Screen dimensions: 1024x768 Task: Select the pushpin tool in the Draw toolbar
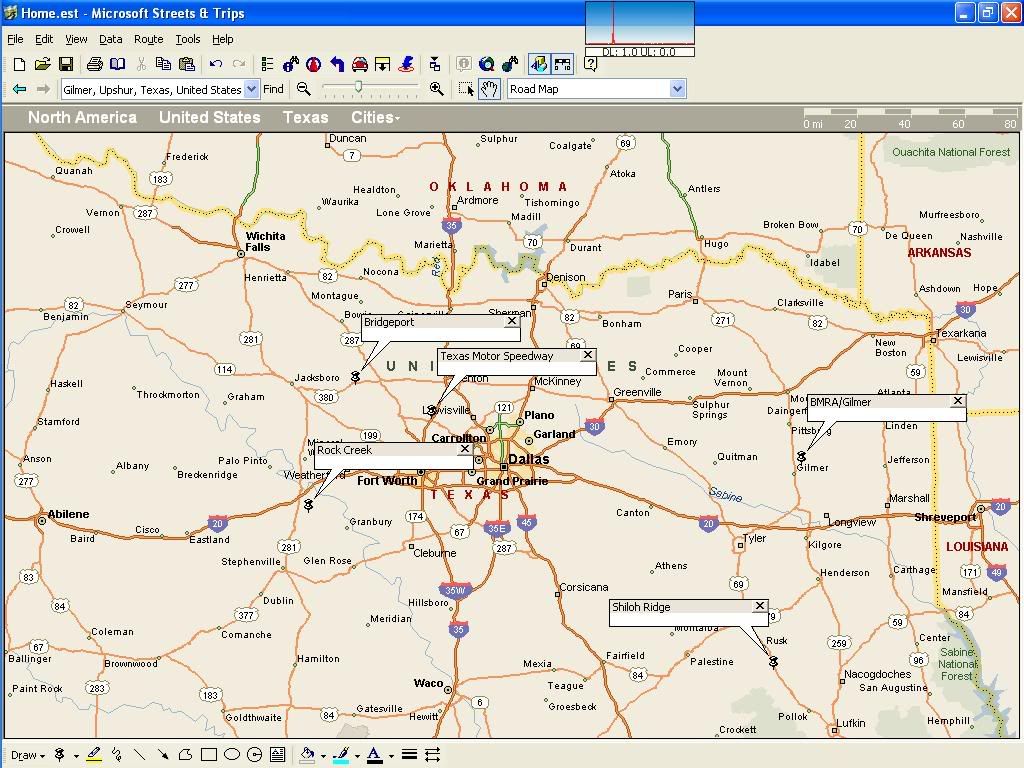coord(59,755)
